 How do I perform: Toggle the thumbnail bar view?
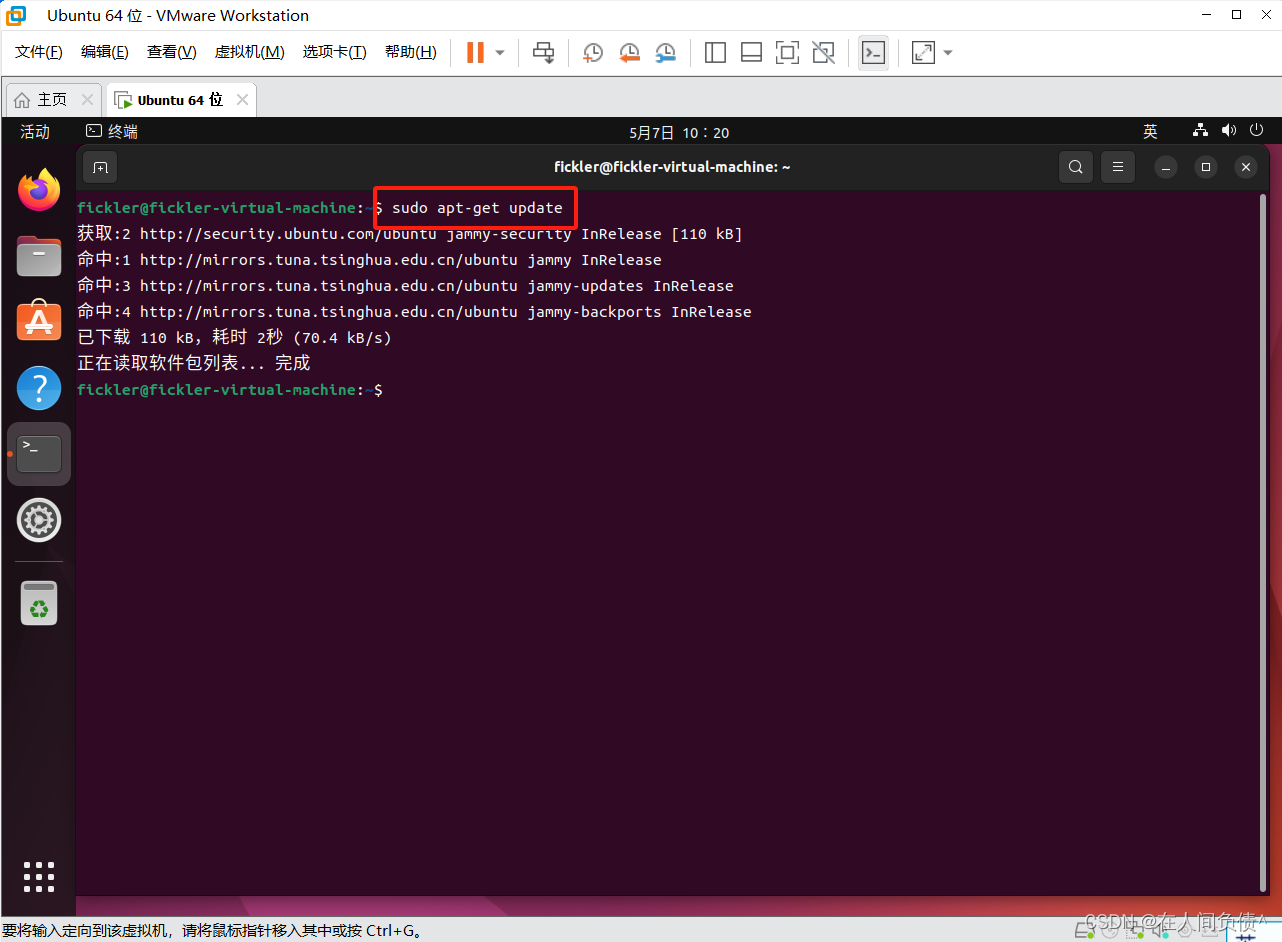coord(751,52)
